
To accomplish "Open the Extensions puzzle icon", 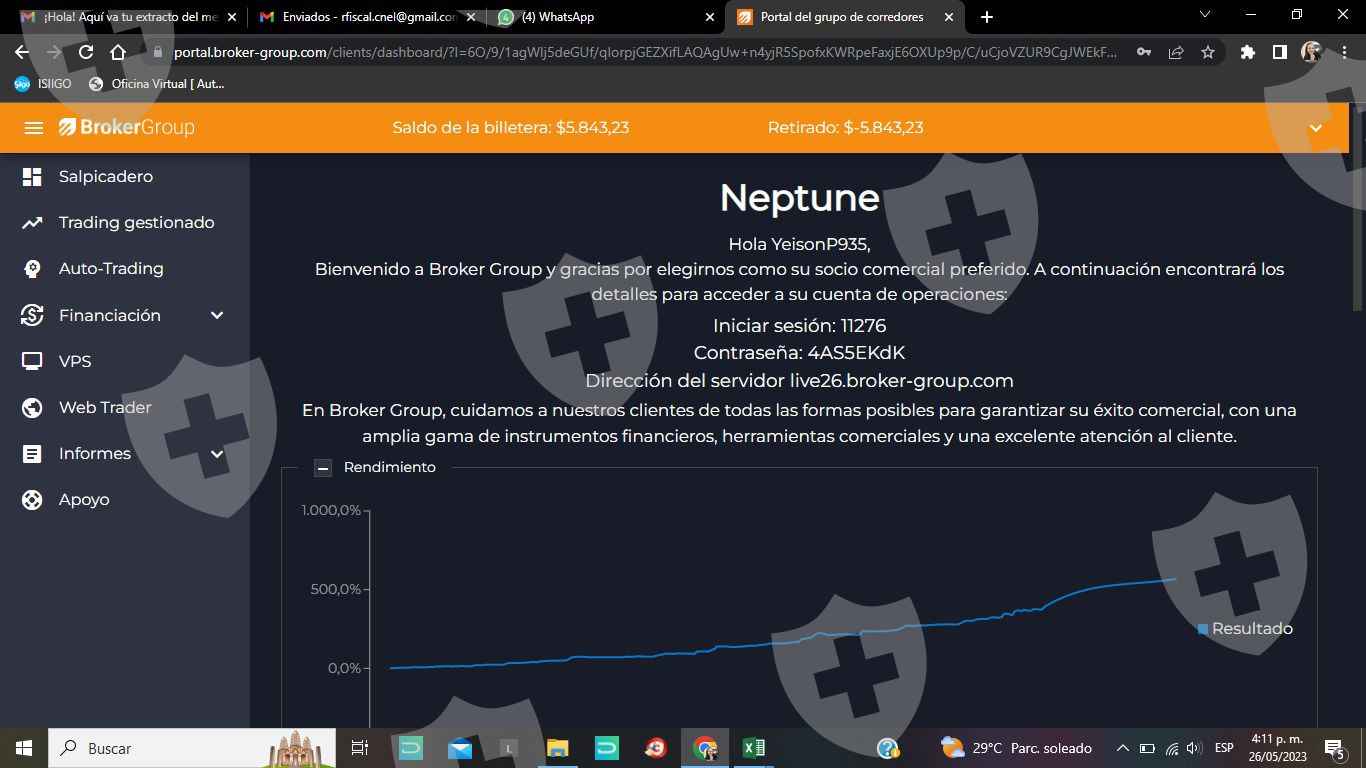I will [1247, 52].
